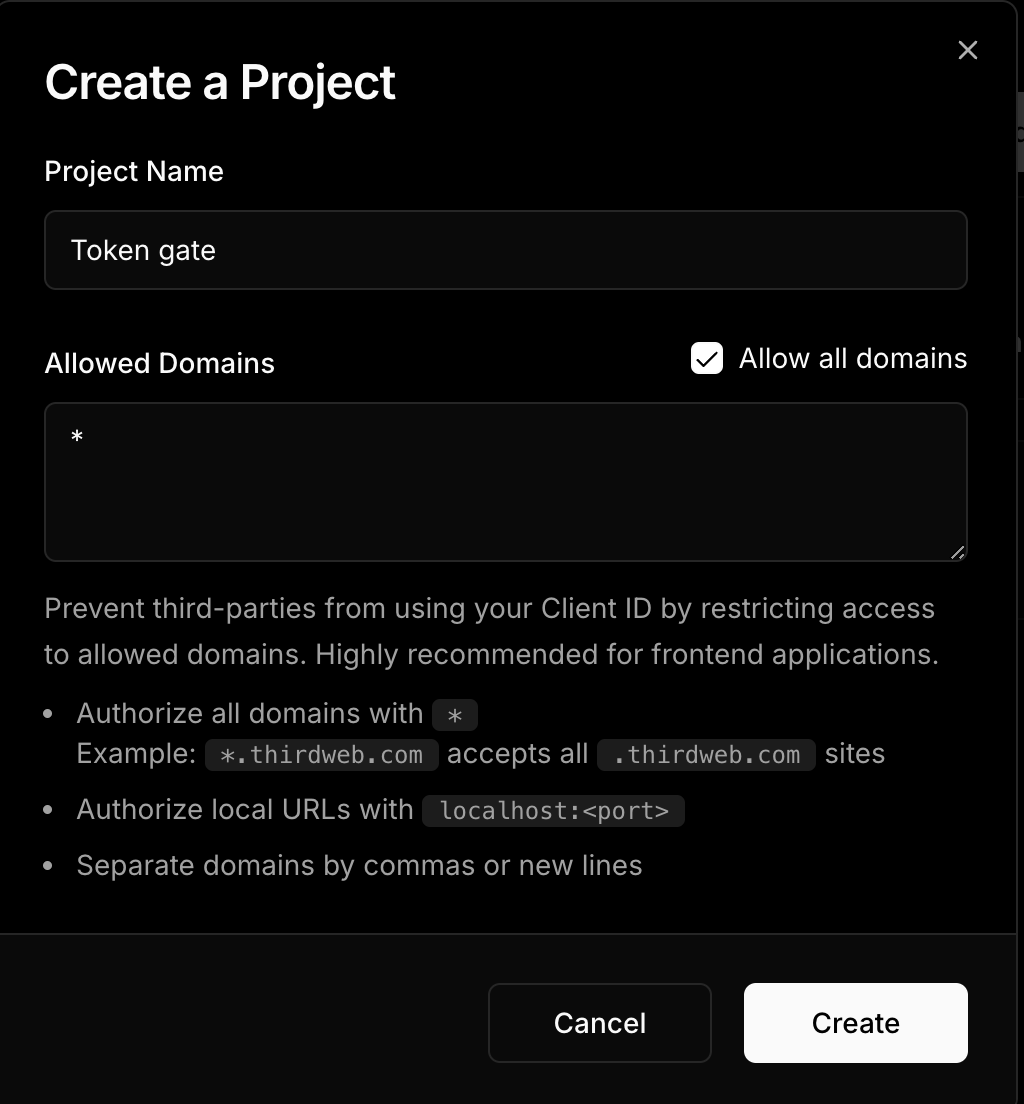Screen dimensions: 1024x1104
Task: Click the Create button
Action: (x=855, y=1023)
